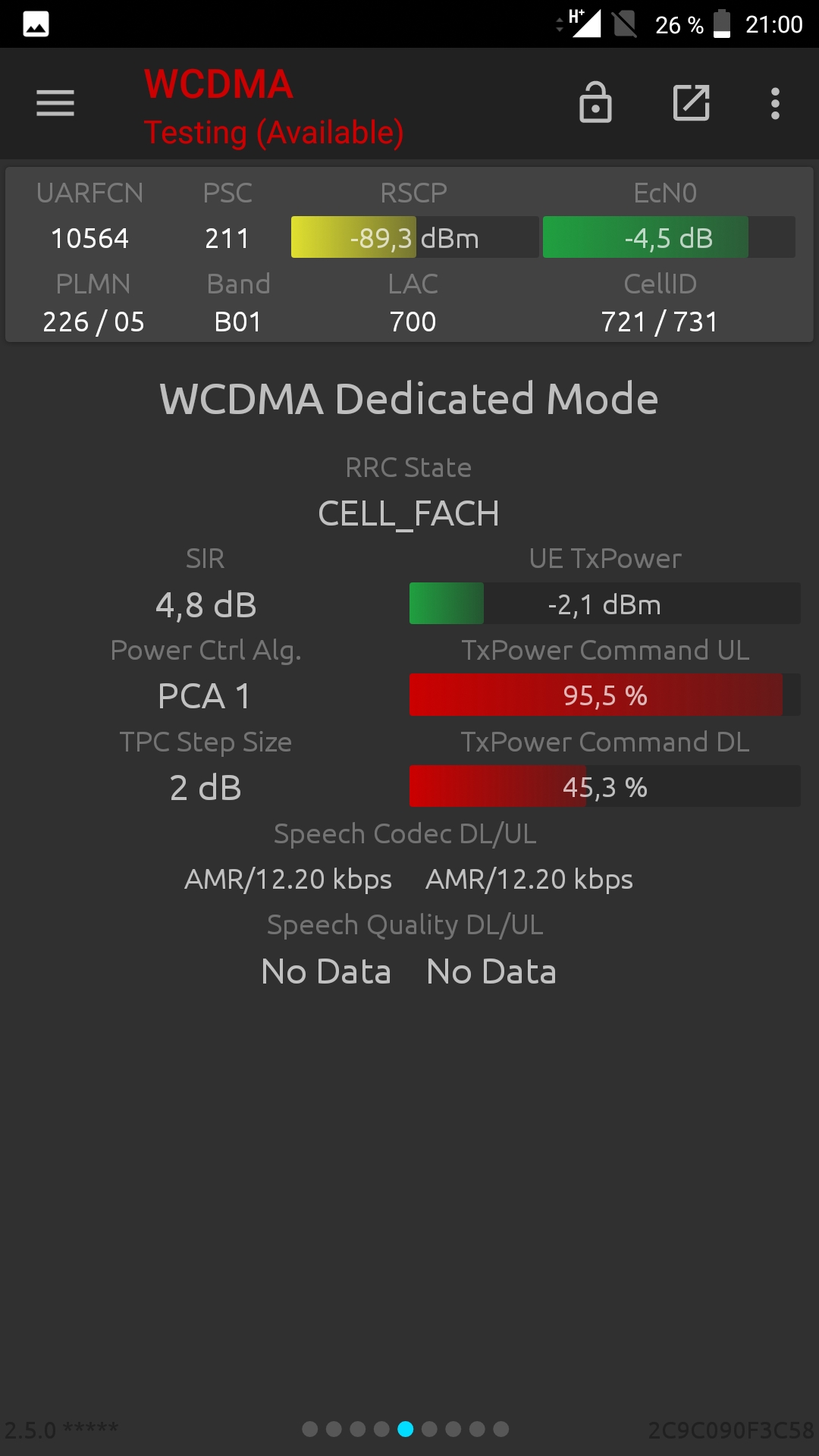Go to the fourth page indicator dot
Screen dimensions: 819x1456
pyautogui.click(x=381, y=1429)
